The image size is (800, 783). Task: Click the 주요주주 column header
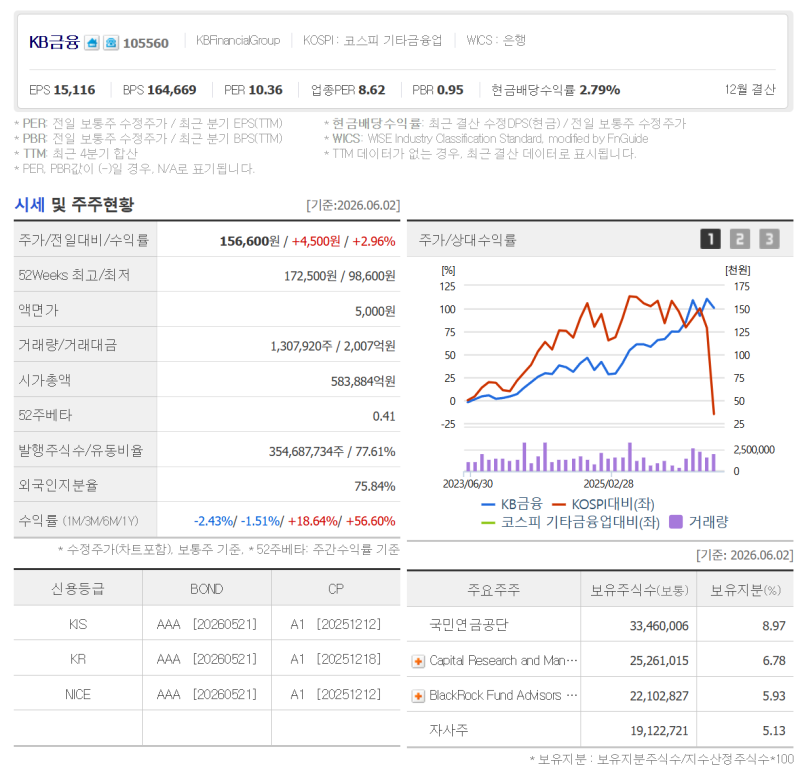[493, 590]
